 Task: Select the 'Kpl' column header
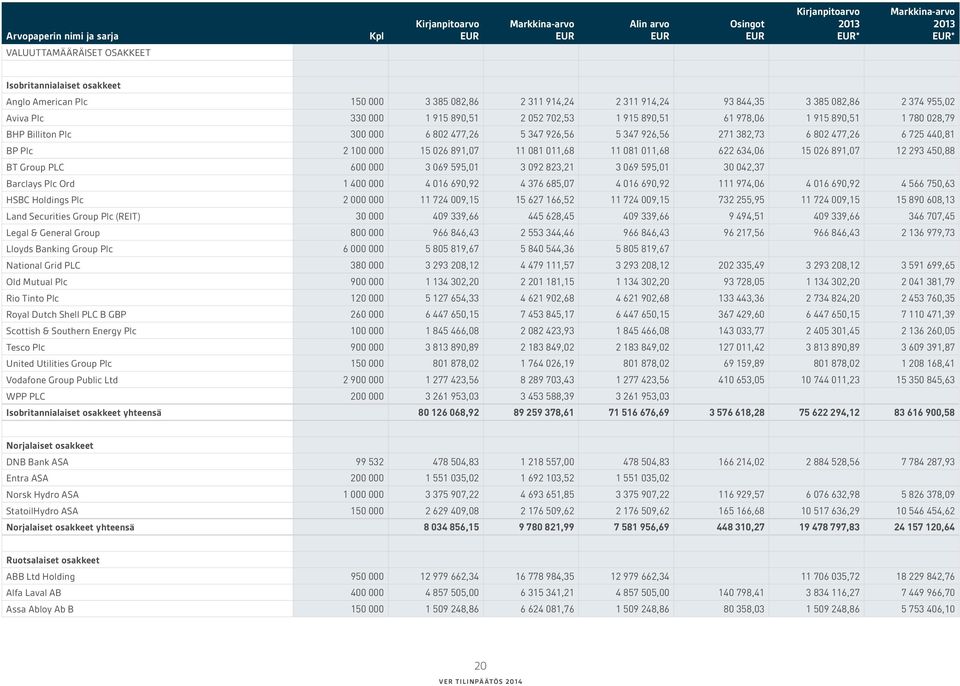click(377, 36)
